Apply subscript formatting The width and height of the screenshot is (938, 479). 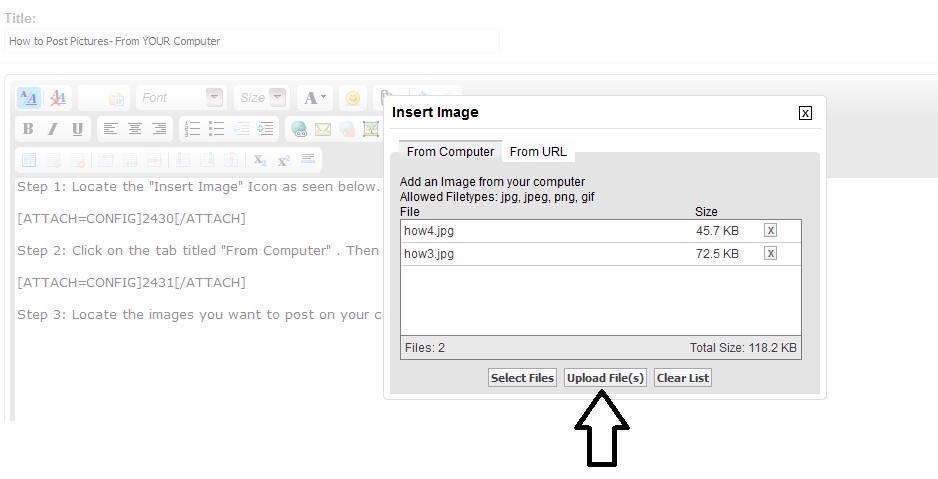pos(260,160)
